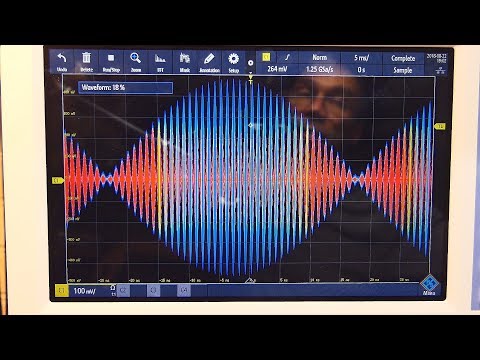
Task: Change the Sample acquisition mode
Action: 403,70
